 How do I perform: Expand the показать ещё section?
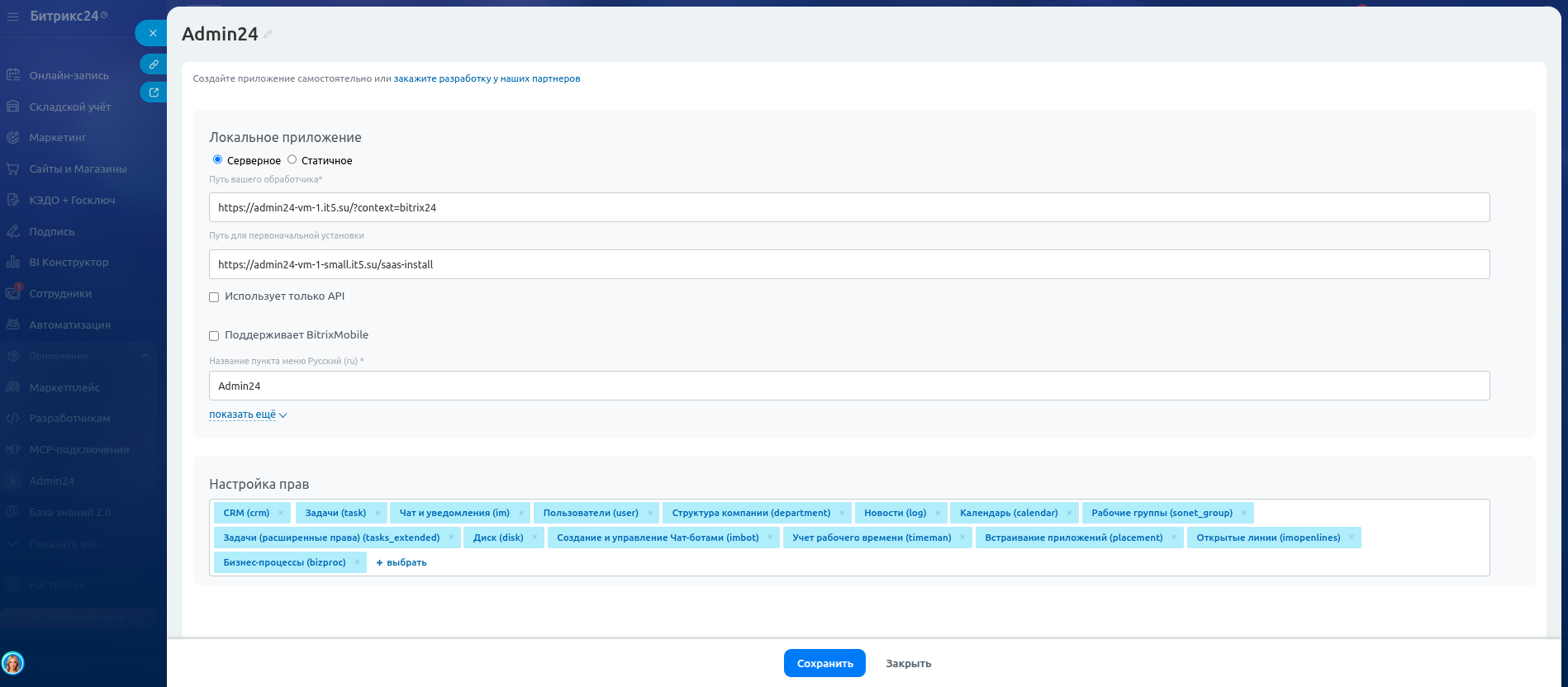(x=248, y=415)
